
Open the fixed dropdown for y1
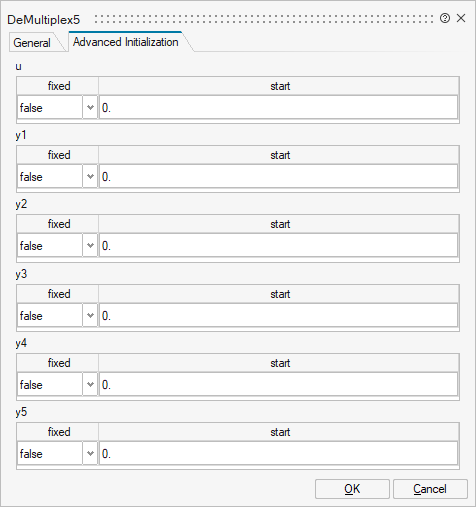click(x=57, y=176)
